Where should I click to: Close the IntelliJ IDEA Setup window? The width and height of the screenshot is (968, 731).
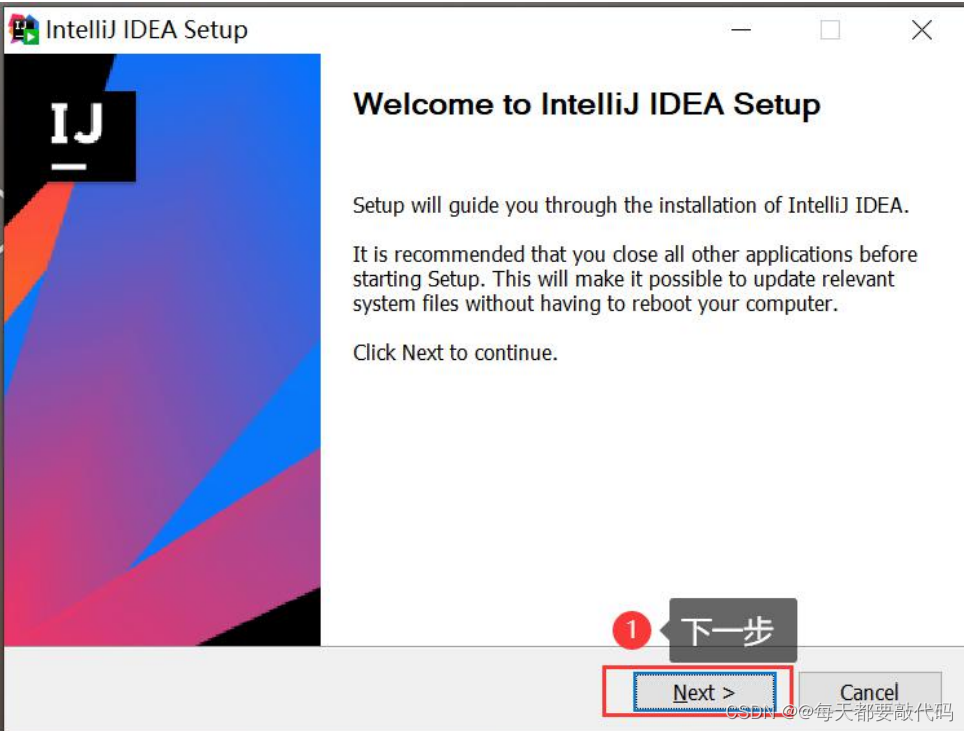point(922,30)
